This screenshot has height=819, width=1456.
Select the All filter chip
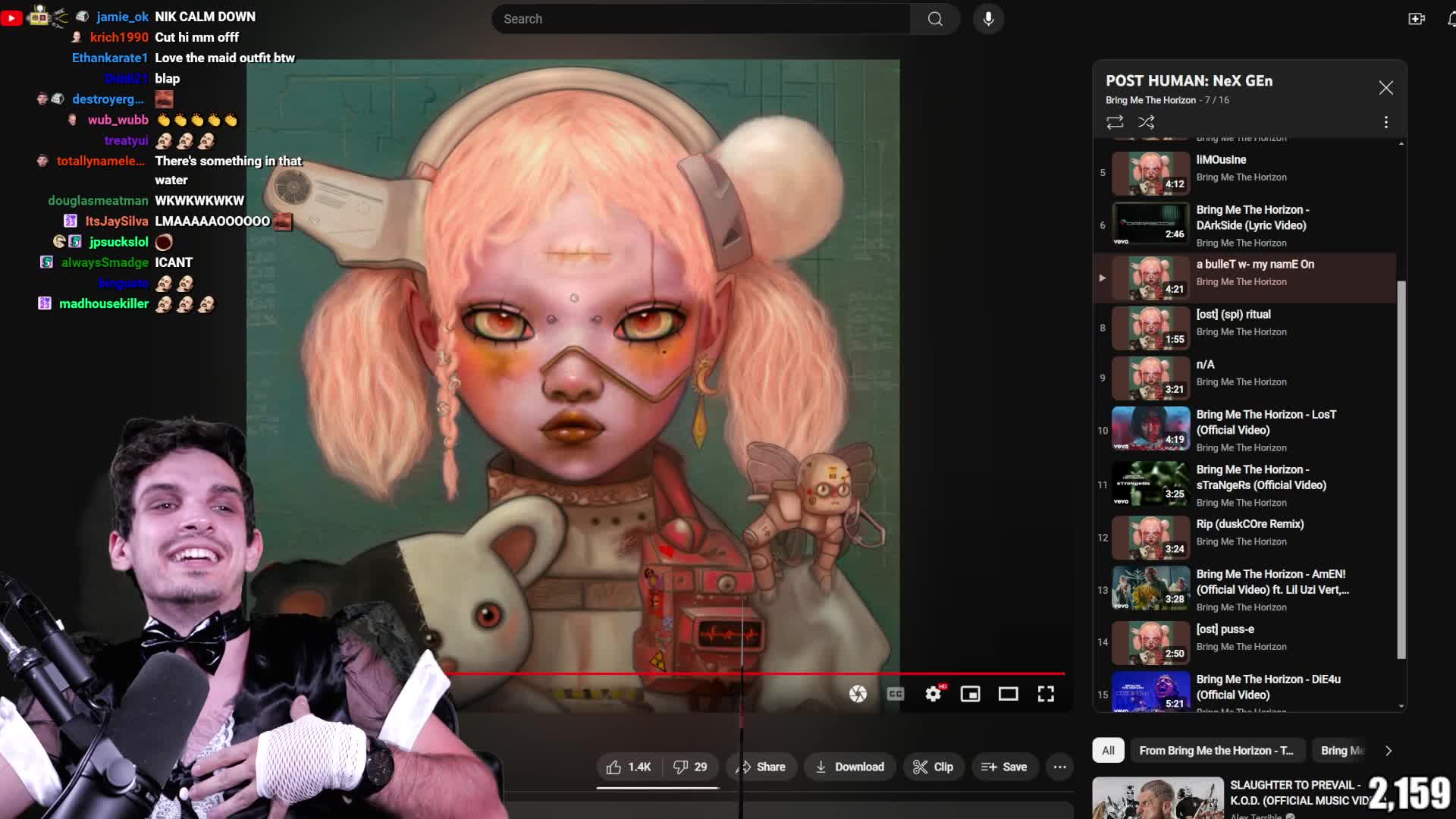(x=1108, y=750)
